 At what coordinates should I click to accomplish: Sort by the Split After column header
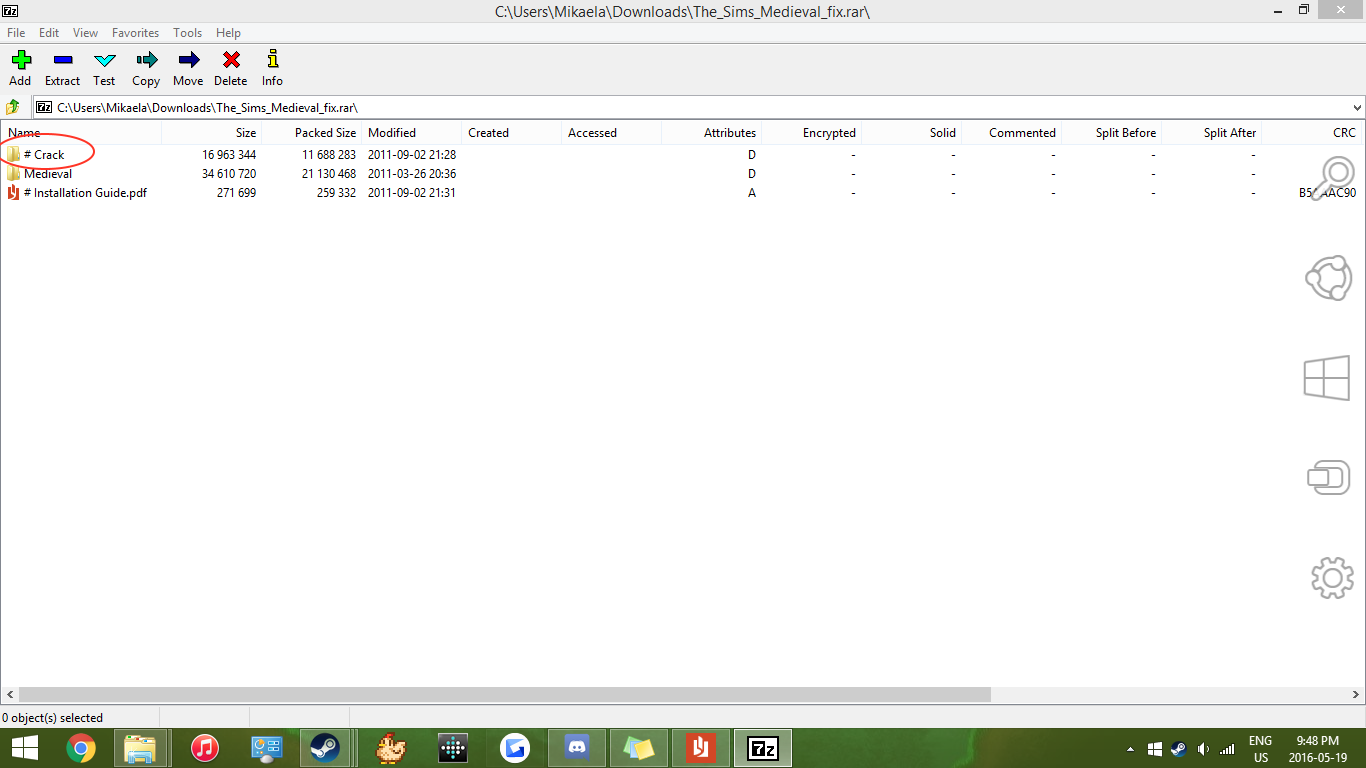coord(1211,133)
